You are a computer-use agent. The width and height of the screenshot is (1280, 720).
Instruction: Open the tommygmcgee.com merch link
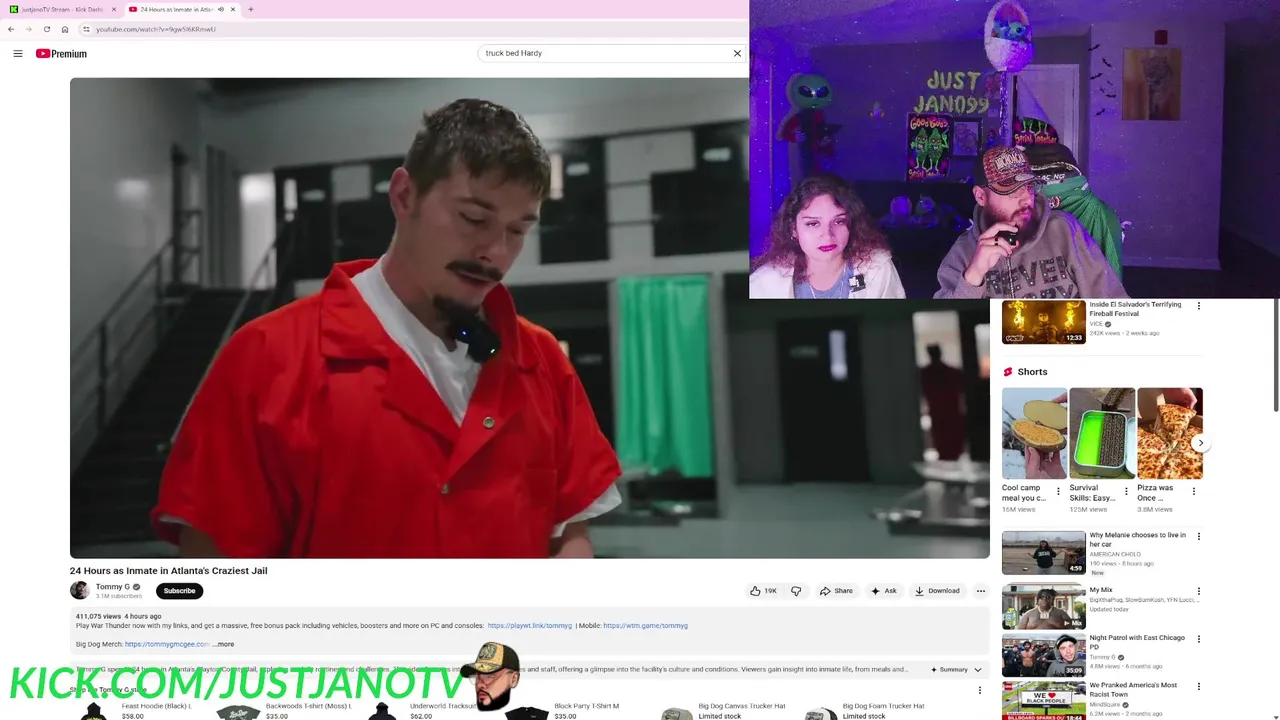click(x=167, y=644)
